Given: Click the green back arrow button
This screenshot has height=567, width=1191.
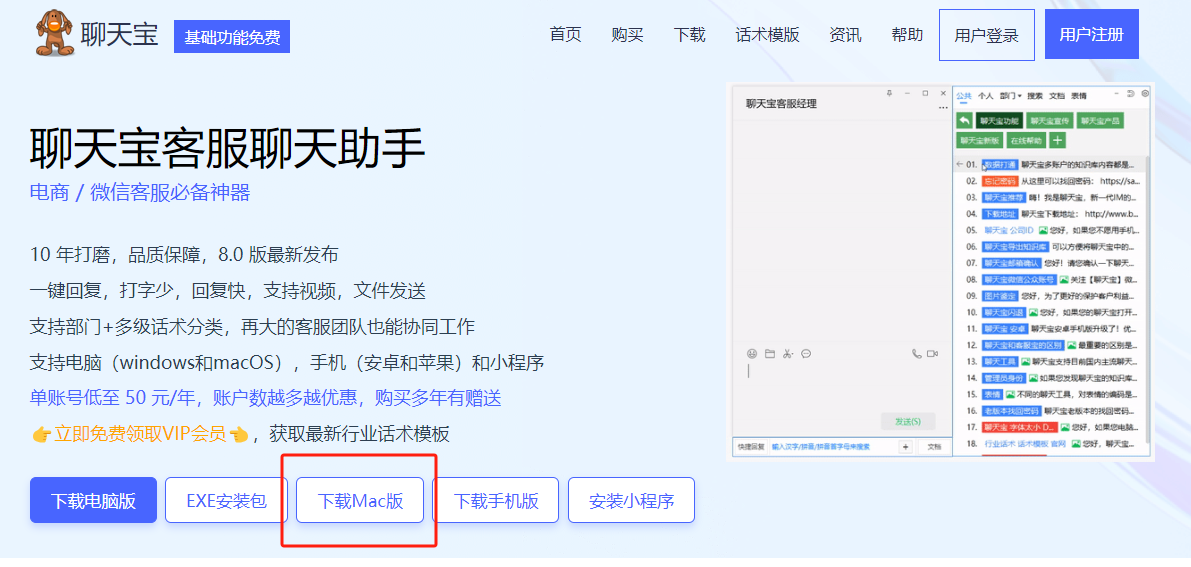Looking at the screenshot, I should (x=964, y=120).
